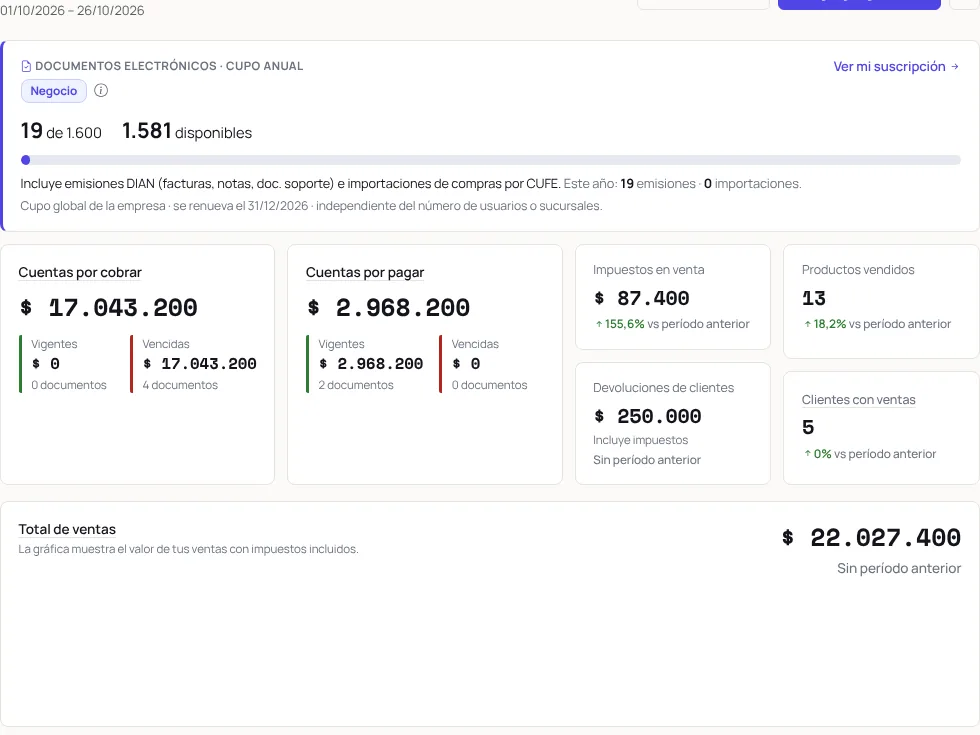
Task: Click the arrow after 'Ver mi suscripción'
Action: click(954, 66)
